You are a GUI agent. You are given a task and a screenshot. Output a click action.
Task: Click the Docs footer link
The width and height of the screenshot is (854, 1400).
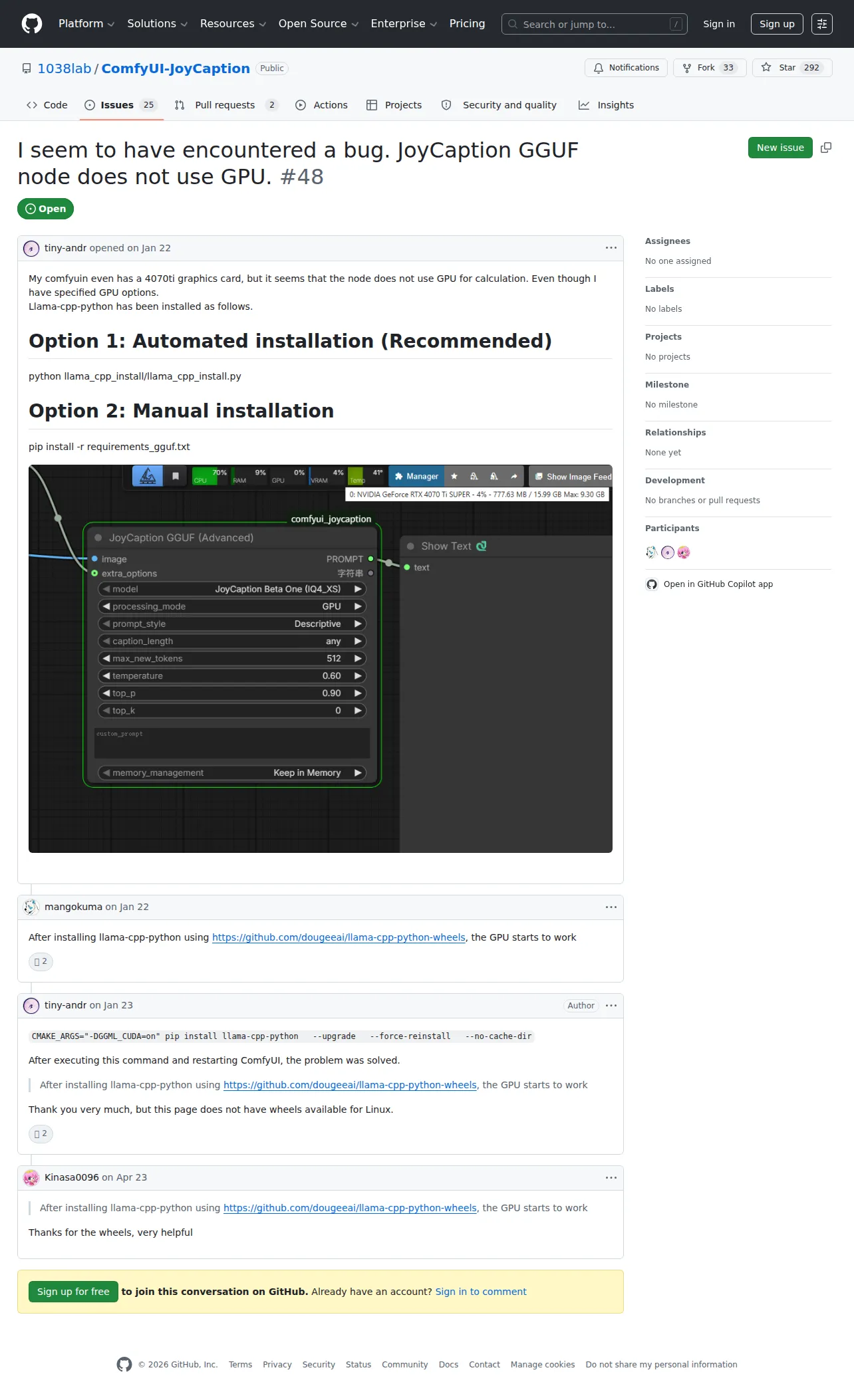point(448,1365)
